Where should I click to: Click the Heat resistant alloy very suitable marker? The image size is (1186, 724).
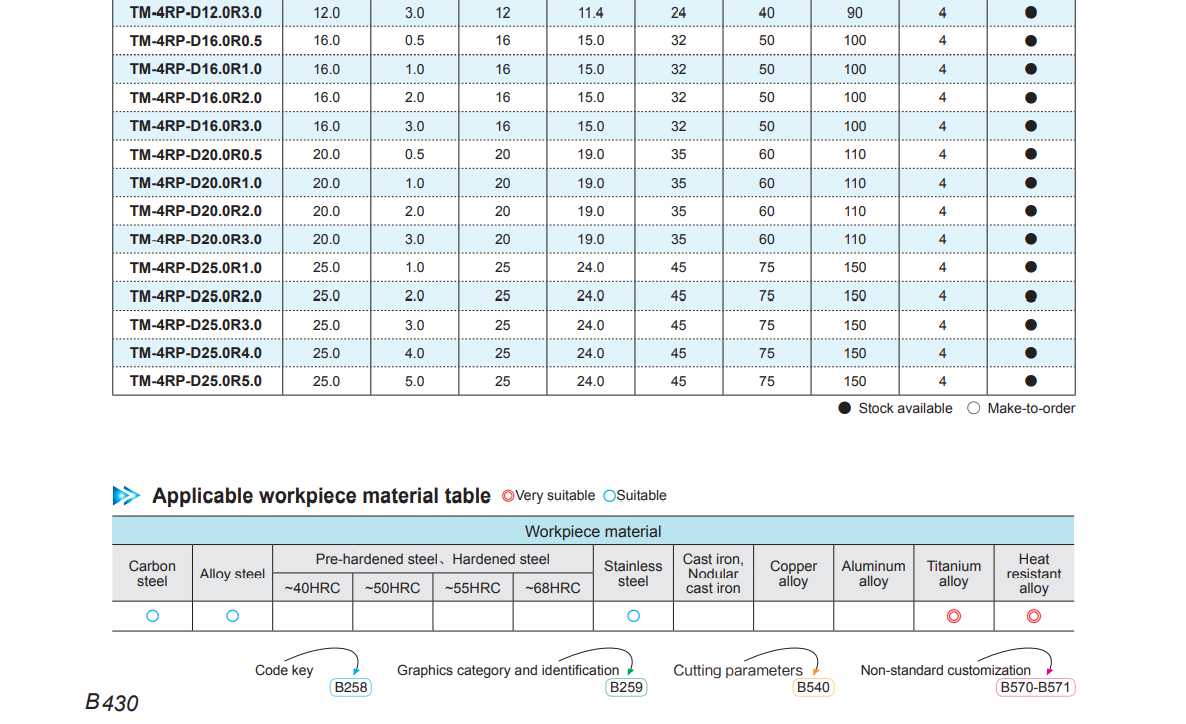[1033, 616]
